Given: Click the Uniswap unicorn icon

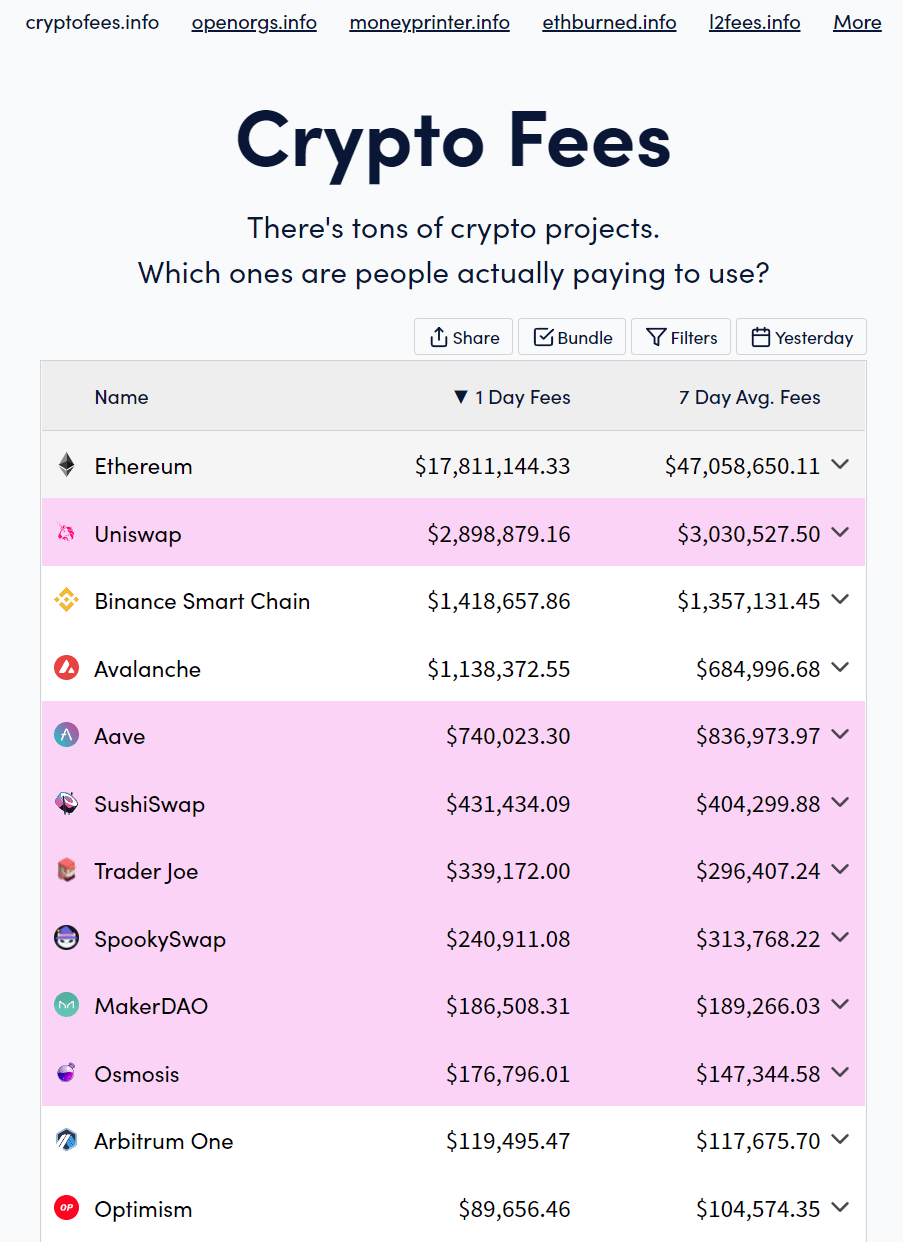Looking at the screenshot, I should (x=66, y=534).
